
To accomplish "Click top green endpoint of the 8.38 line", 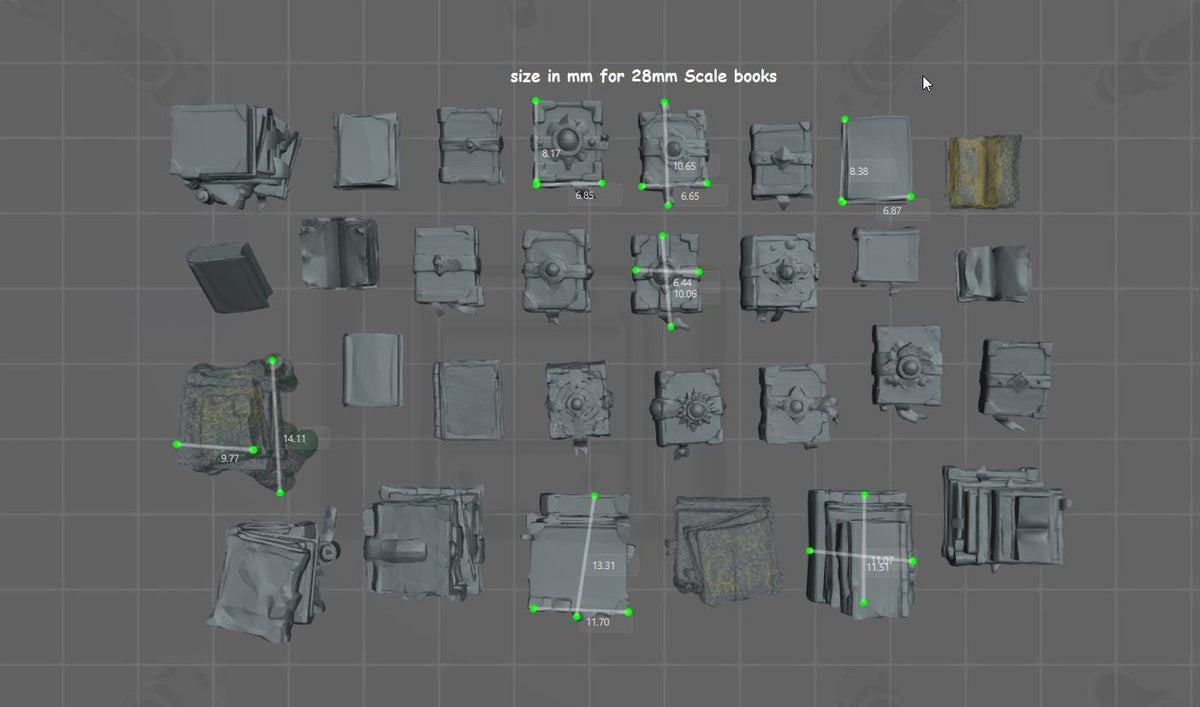I will pos(845,119).
